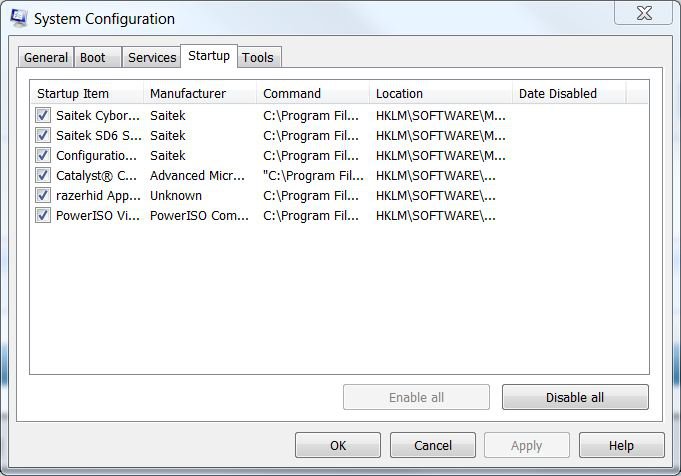Sort by Date Disabled column header
Screen dimensions: 681x476
[569, 93]
